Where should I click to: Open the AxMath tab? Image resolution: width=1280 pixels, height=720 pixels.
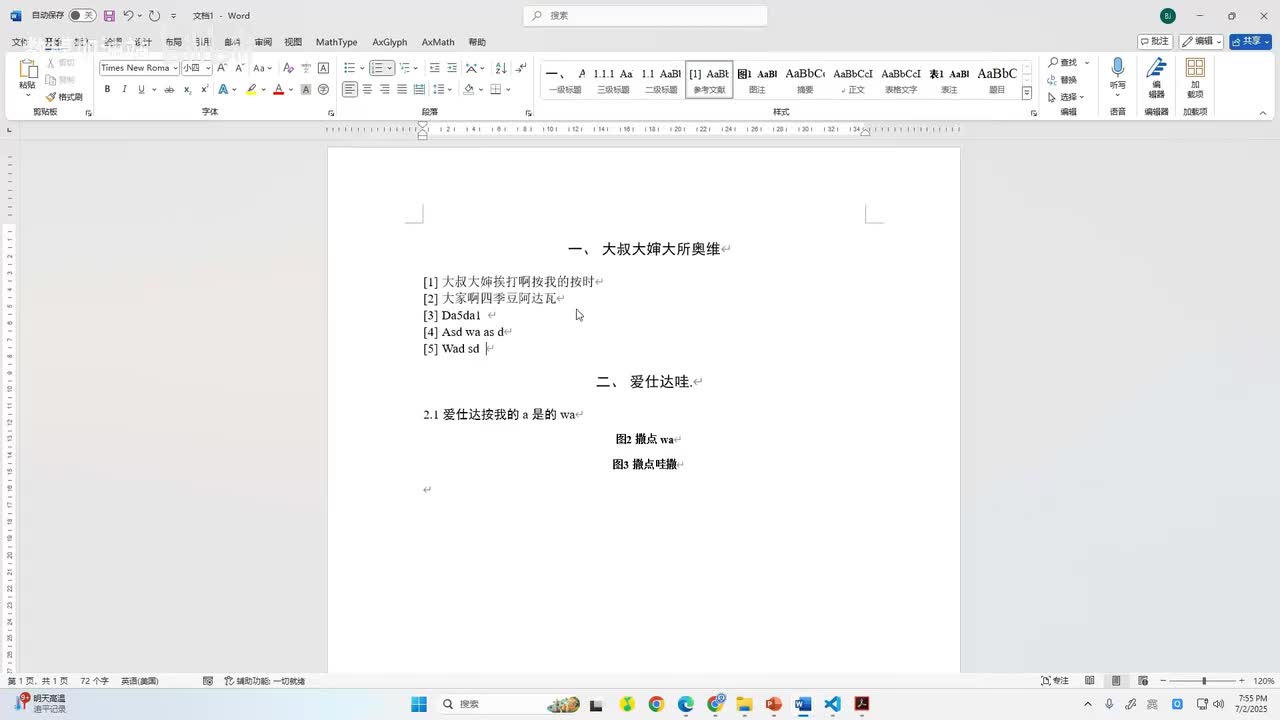tap(438, 42)
